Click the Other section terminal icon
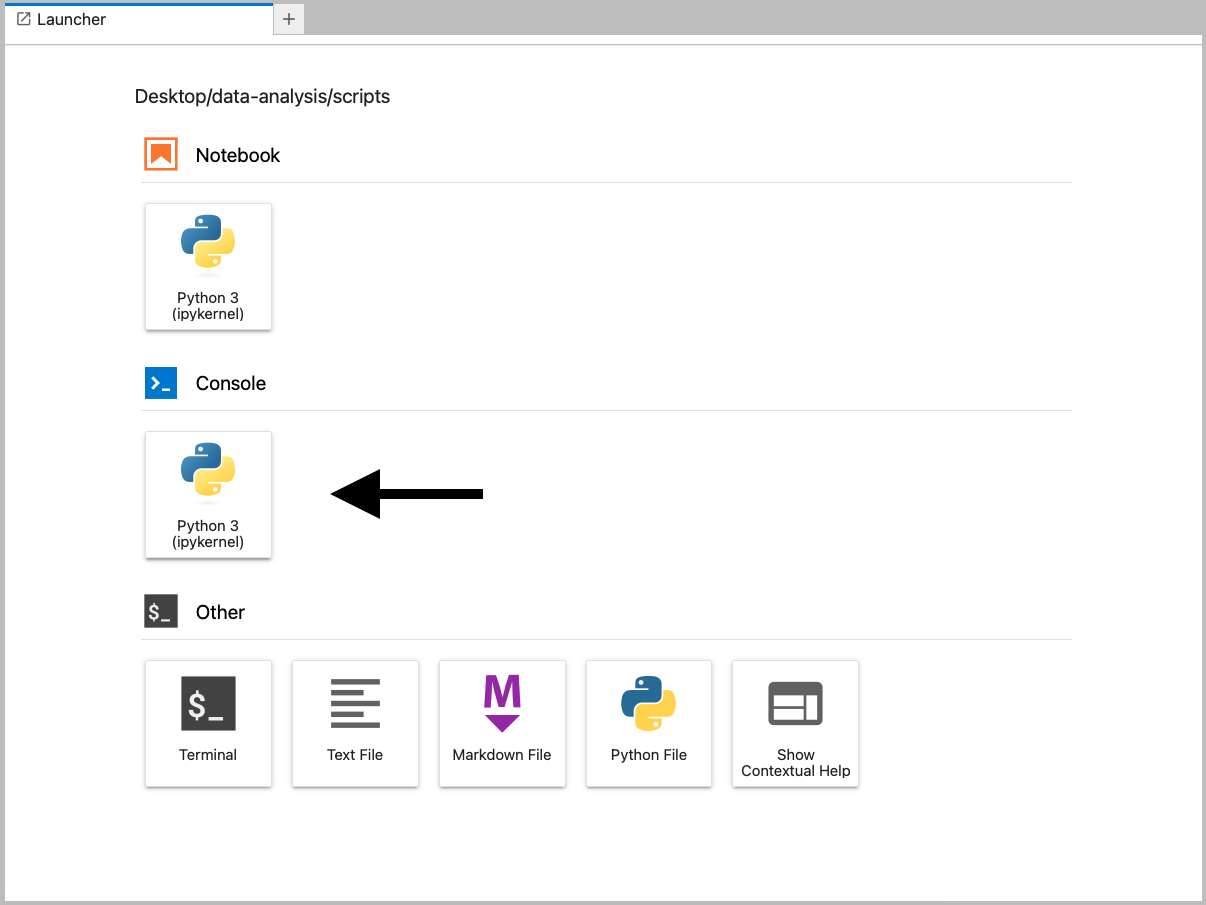This screenshot has width=1206, height=905. tap(161, 612)
